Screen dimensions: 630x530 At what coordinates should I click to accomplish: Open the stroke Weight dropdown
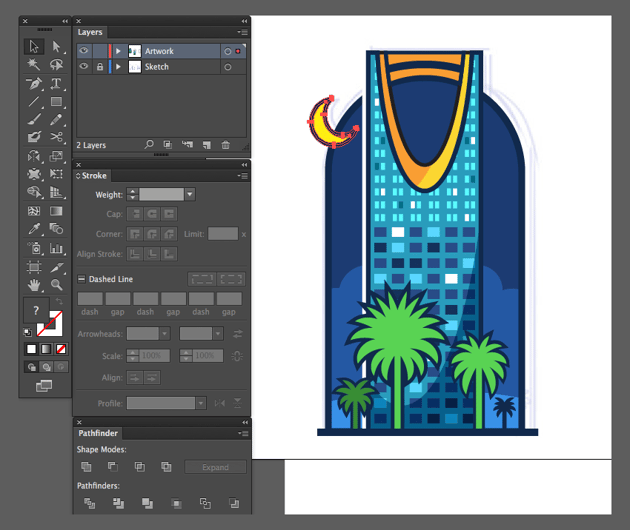tap(190, 194)
